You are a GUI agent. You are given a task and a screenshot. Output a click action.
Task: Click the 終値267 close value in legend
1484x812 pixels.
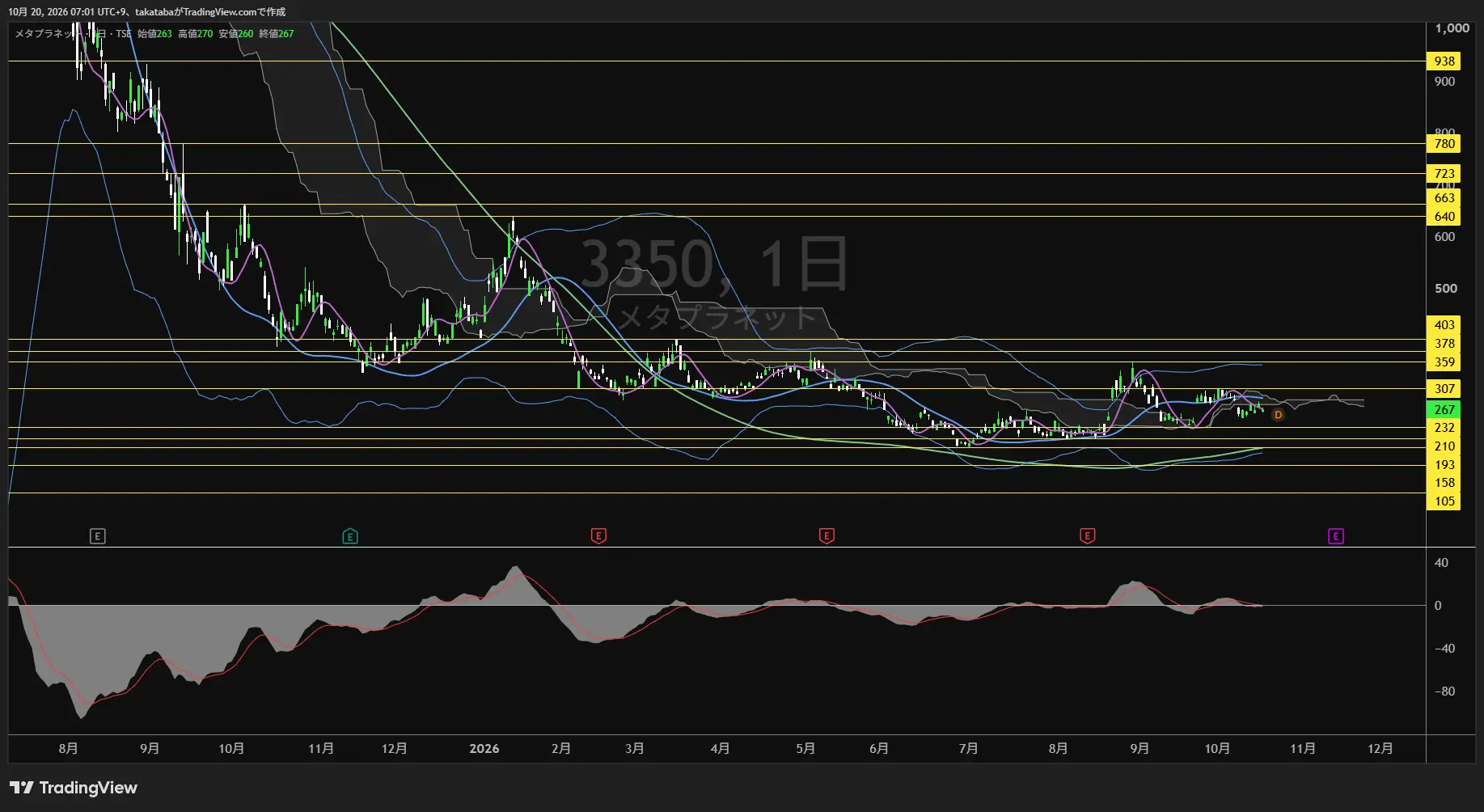pos(277,34)
